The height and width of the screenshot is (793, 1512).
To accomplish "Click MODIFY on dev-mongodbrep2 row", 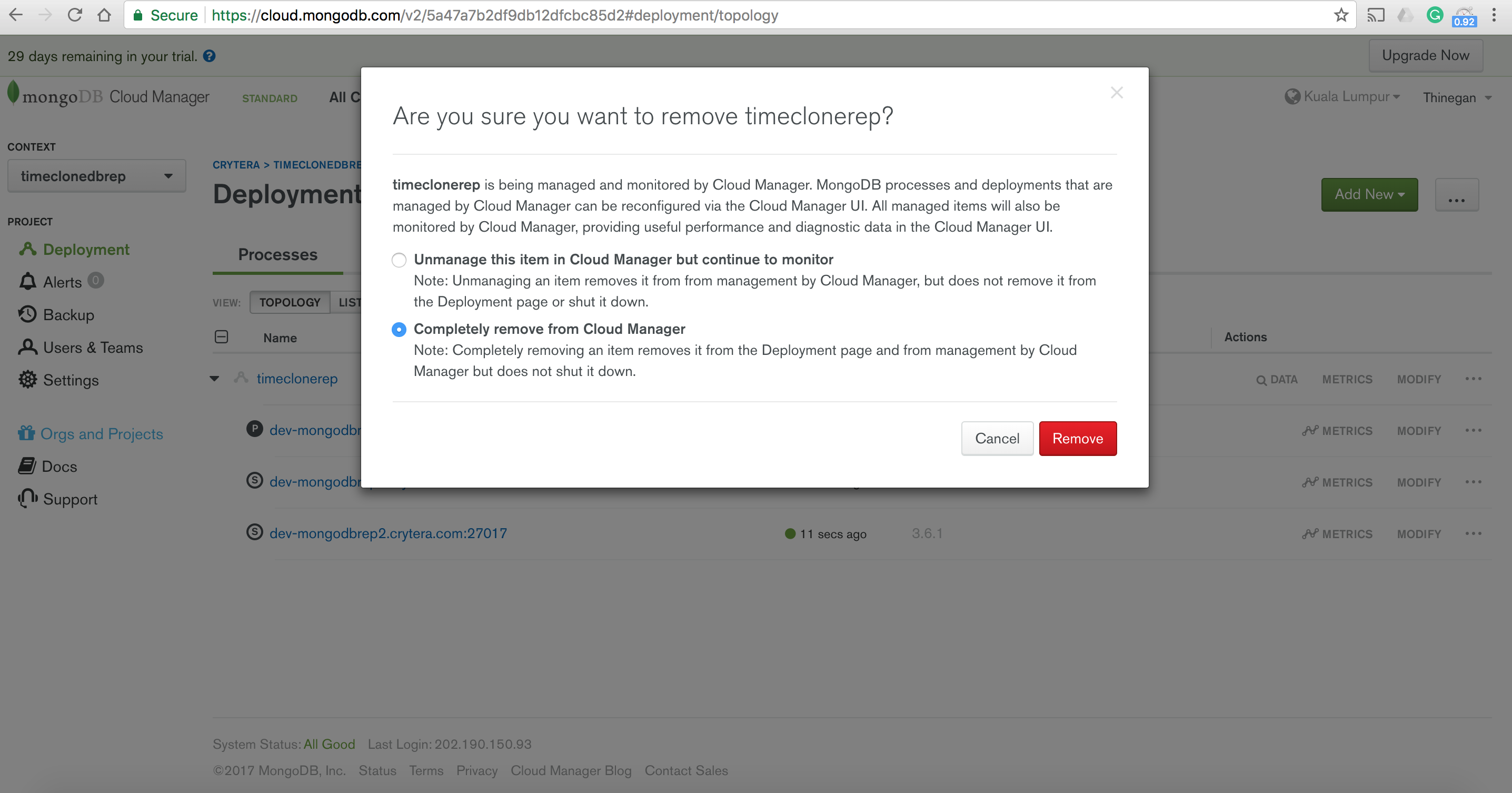I will click(1419, 534).
